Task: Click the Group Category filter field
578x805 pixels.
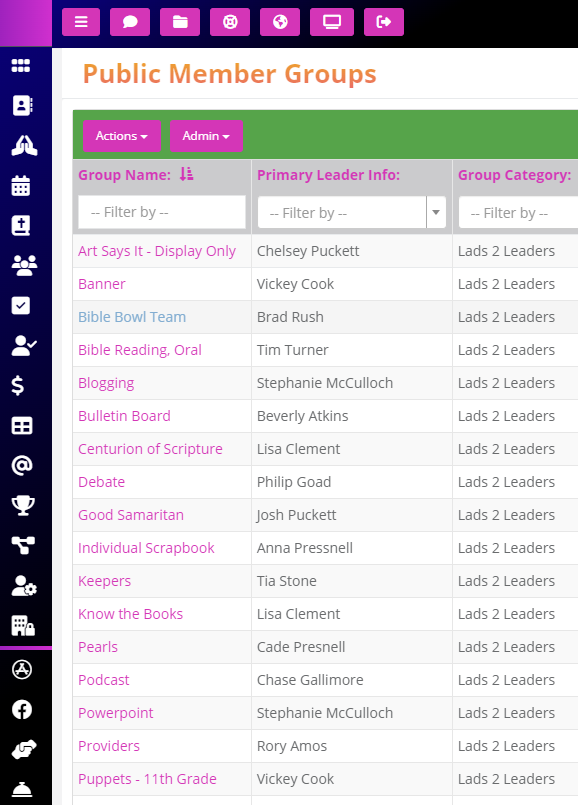Action: coord(518,212)
